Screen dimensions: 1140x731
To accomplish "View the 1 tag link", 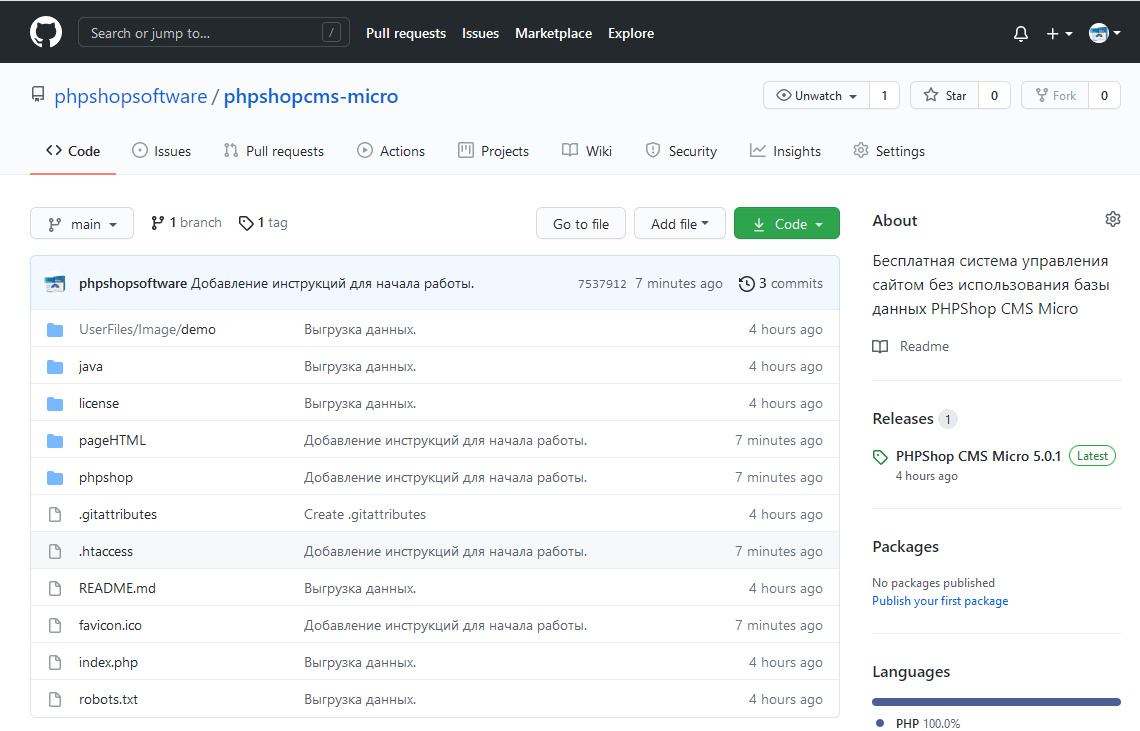I will pyautogui.click(x=263, y=223).
